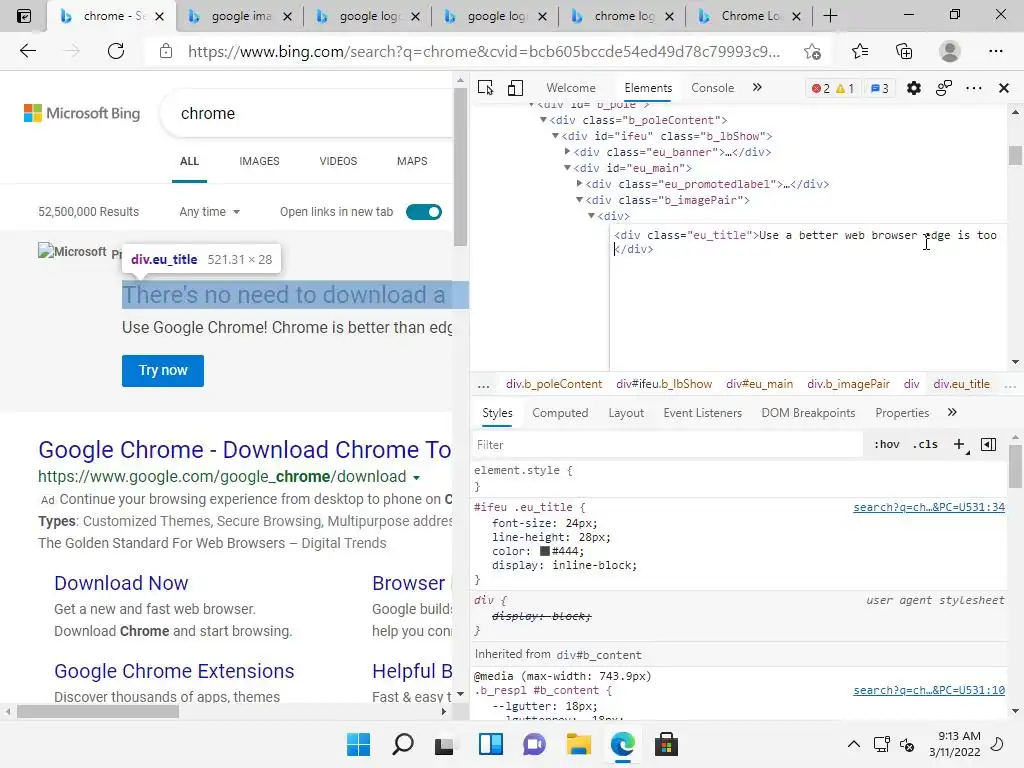Click the warnings count badge

(845, 88)
